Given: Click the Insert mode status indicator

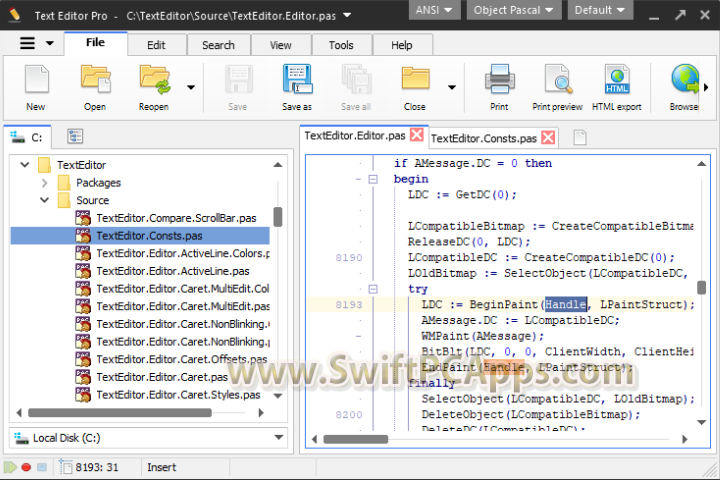Looking at the screenshot, I should pyautogui.click(x=162, y=467).
